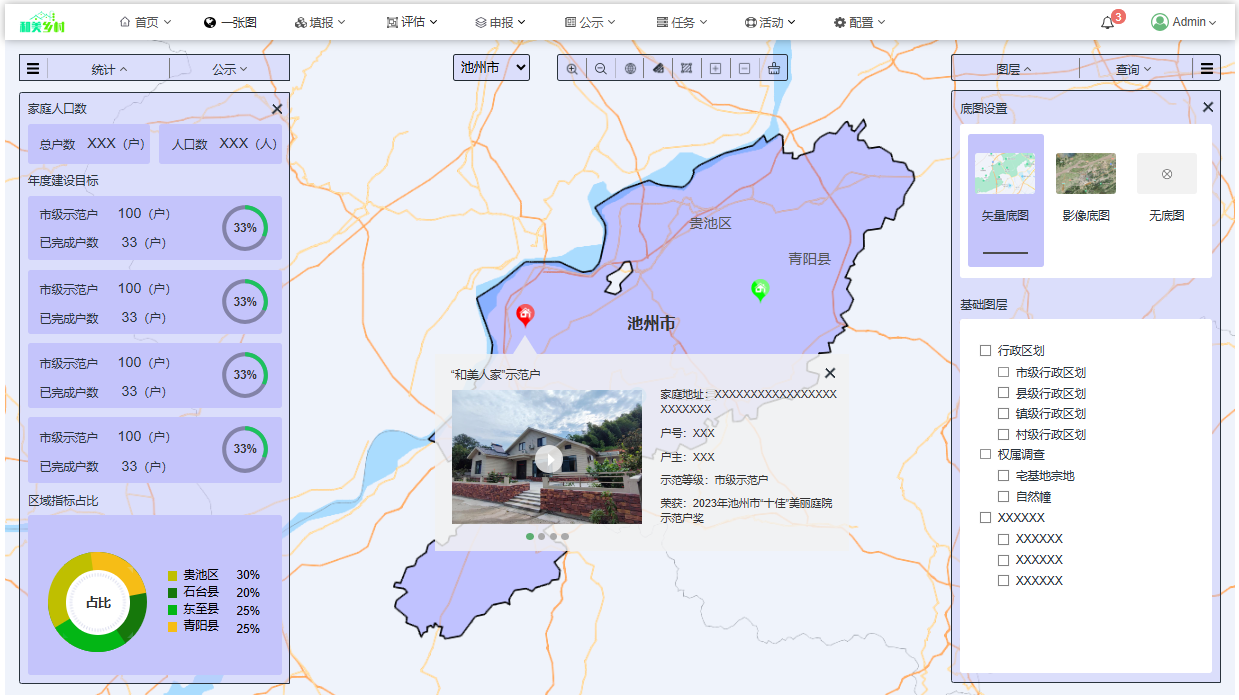Click the 青阳县 legend color swatch
This screenshot has width=1239, height=700.
coord(172,627)
